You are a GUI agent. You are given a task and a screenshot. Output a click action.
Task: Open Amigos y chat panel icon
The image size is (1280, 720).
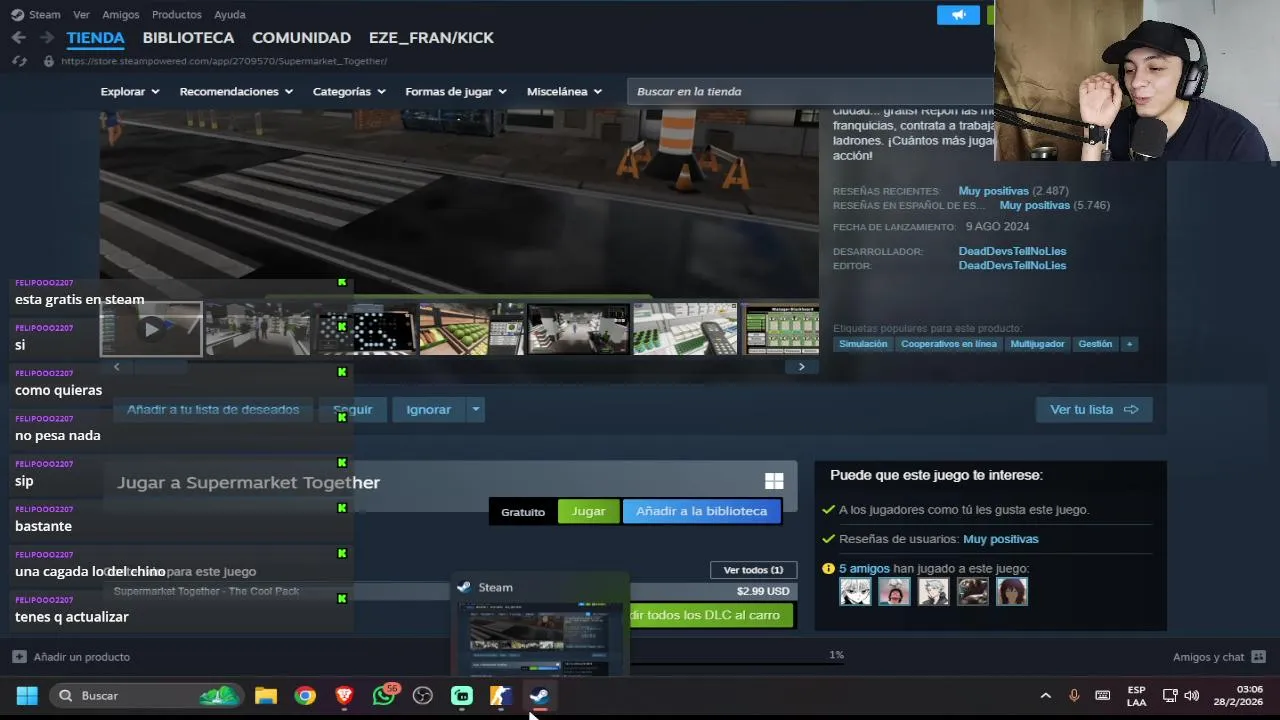(x=1258, y=657)
